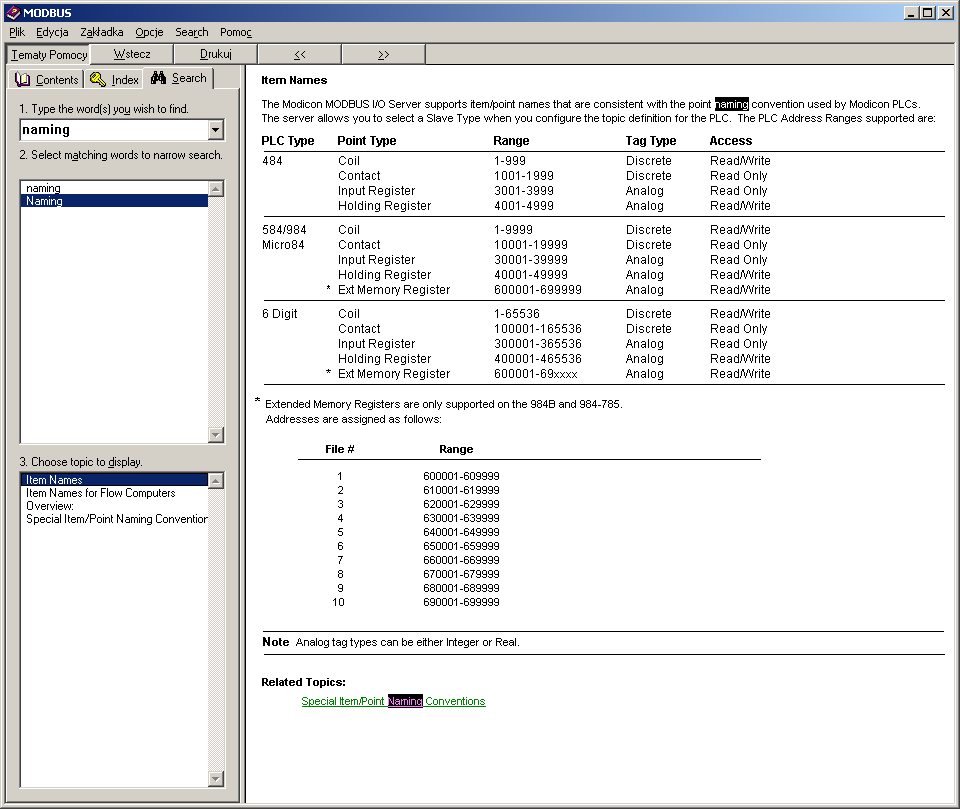Viewport: 960px width, 809px height.
Task: Click file range '650001-659999'
Action: (461, 546)
